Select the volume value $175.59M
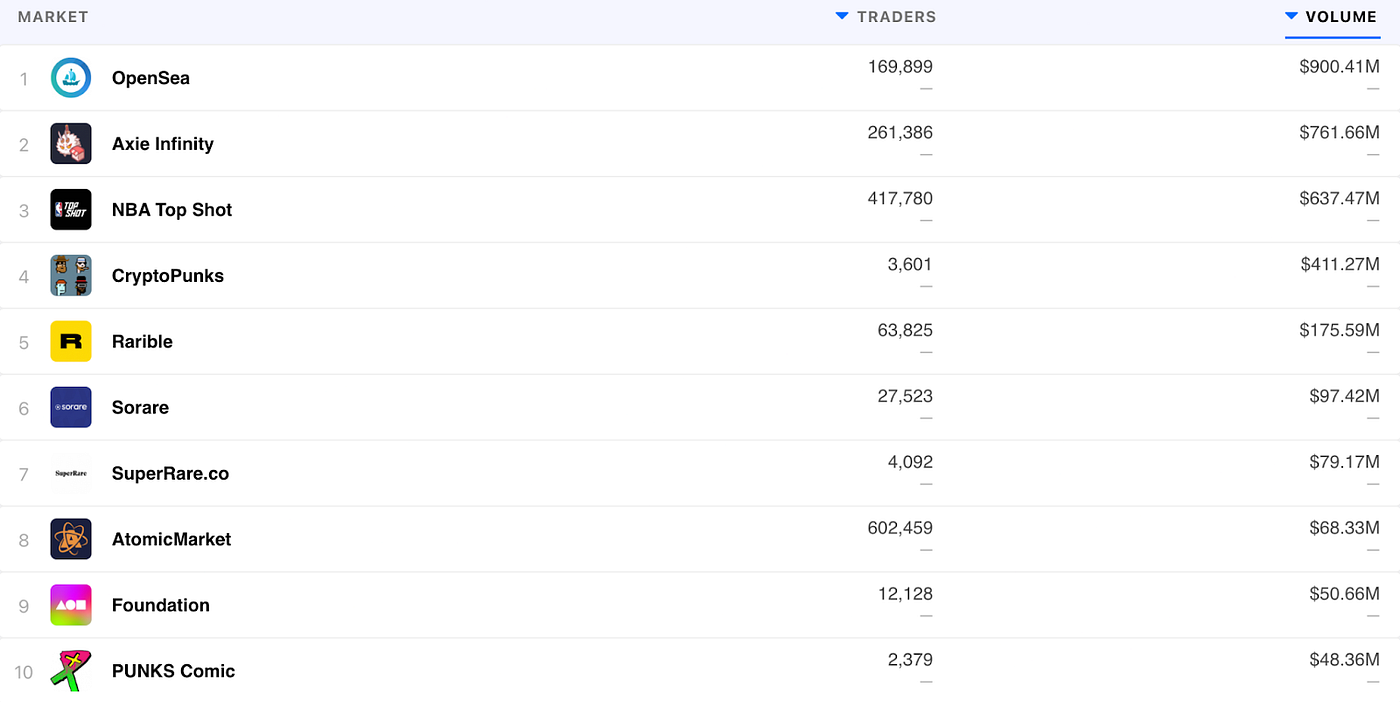This screenshot has width=1400, height=702. (1340, 331)
